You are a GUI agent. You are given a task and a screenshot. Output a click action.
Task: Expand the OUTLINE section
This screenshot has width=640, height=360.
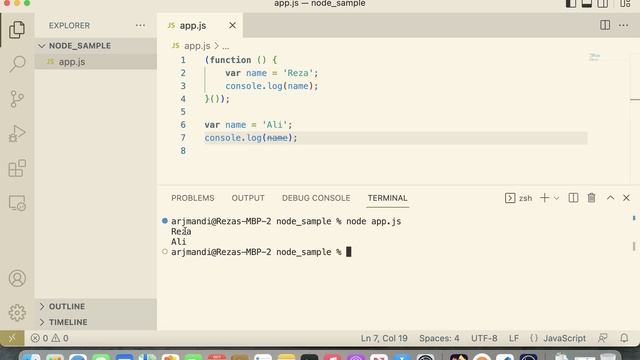point(96,306)
